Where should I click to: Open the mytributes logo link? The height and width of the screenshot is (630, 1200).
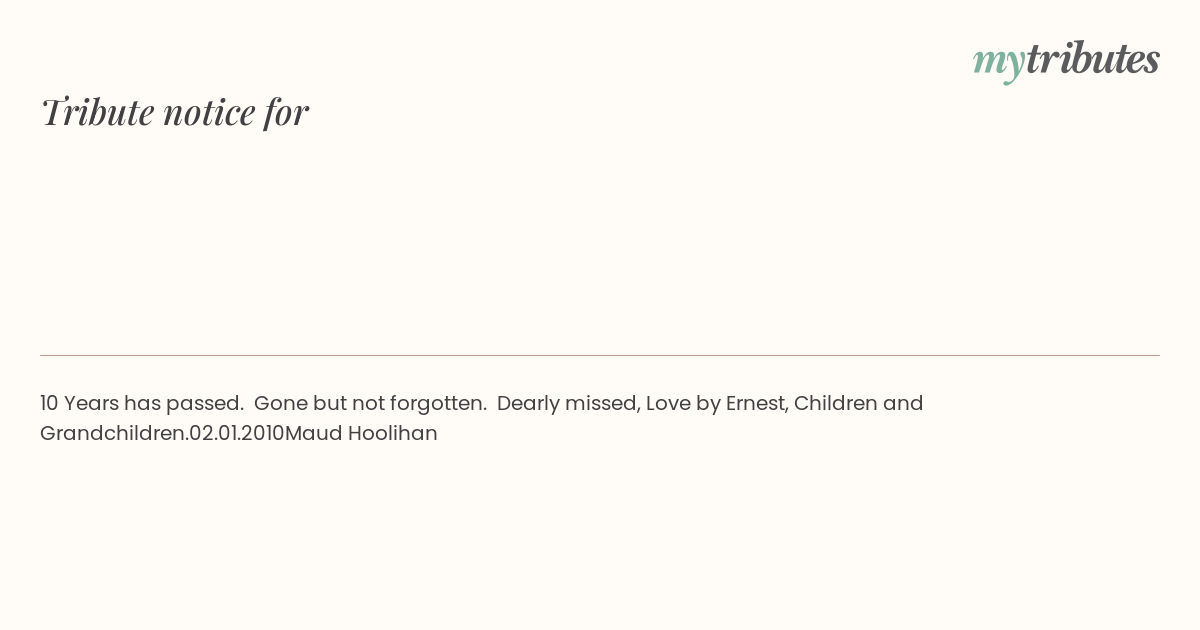(1066, 60)
